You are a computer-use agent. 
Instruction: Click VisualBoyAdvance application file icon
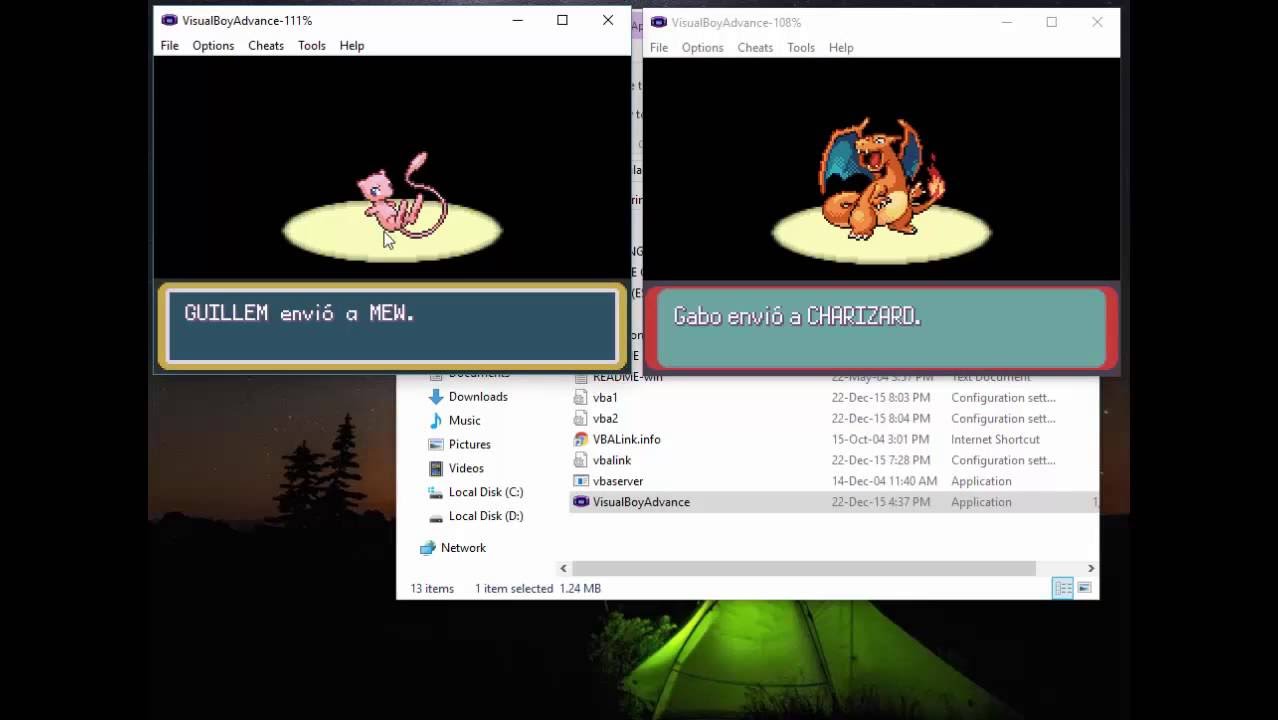[581, 502]
